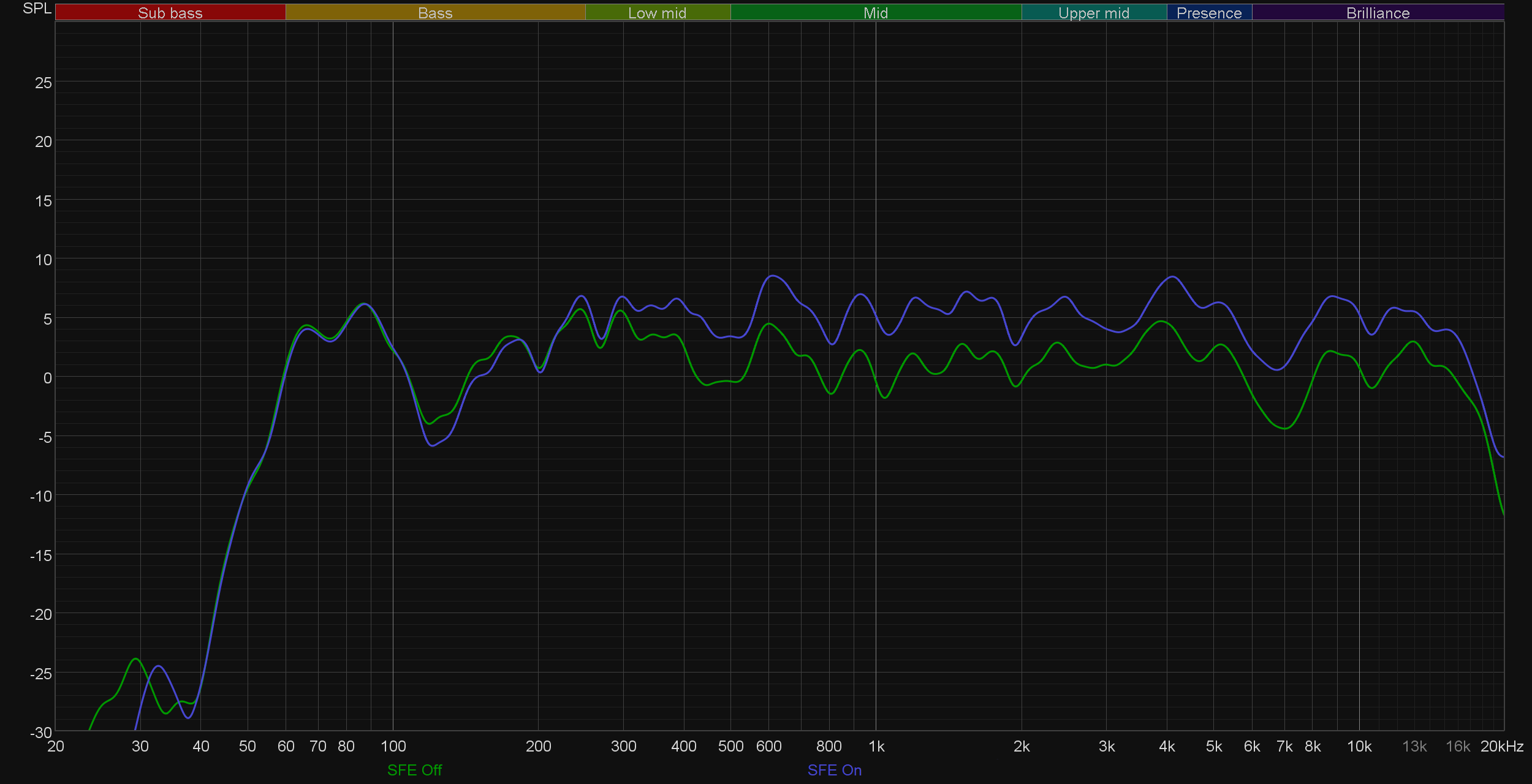The width and height of the screenshot is (1532, 784).
Task: Click the SPL axis label
Action: pos(37,9)
